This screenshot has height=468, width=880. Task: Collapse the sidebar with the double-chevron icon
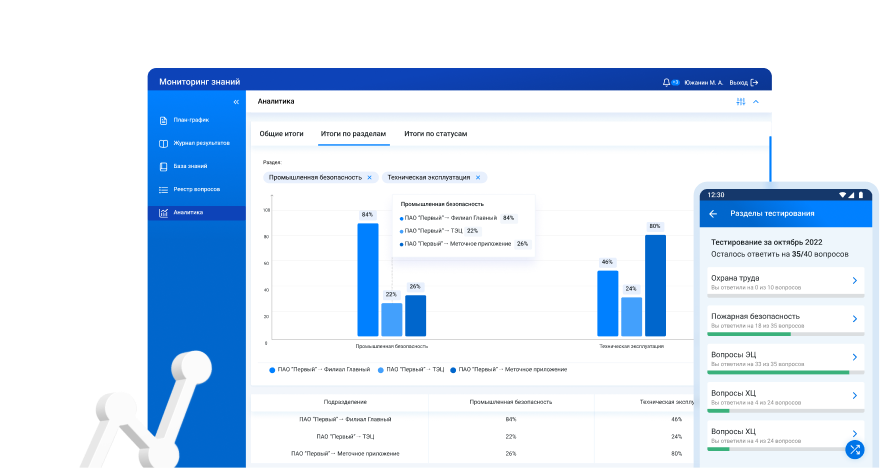pyautogui.click(x=236, y=102)
